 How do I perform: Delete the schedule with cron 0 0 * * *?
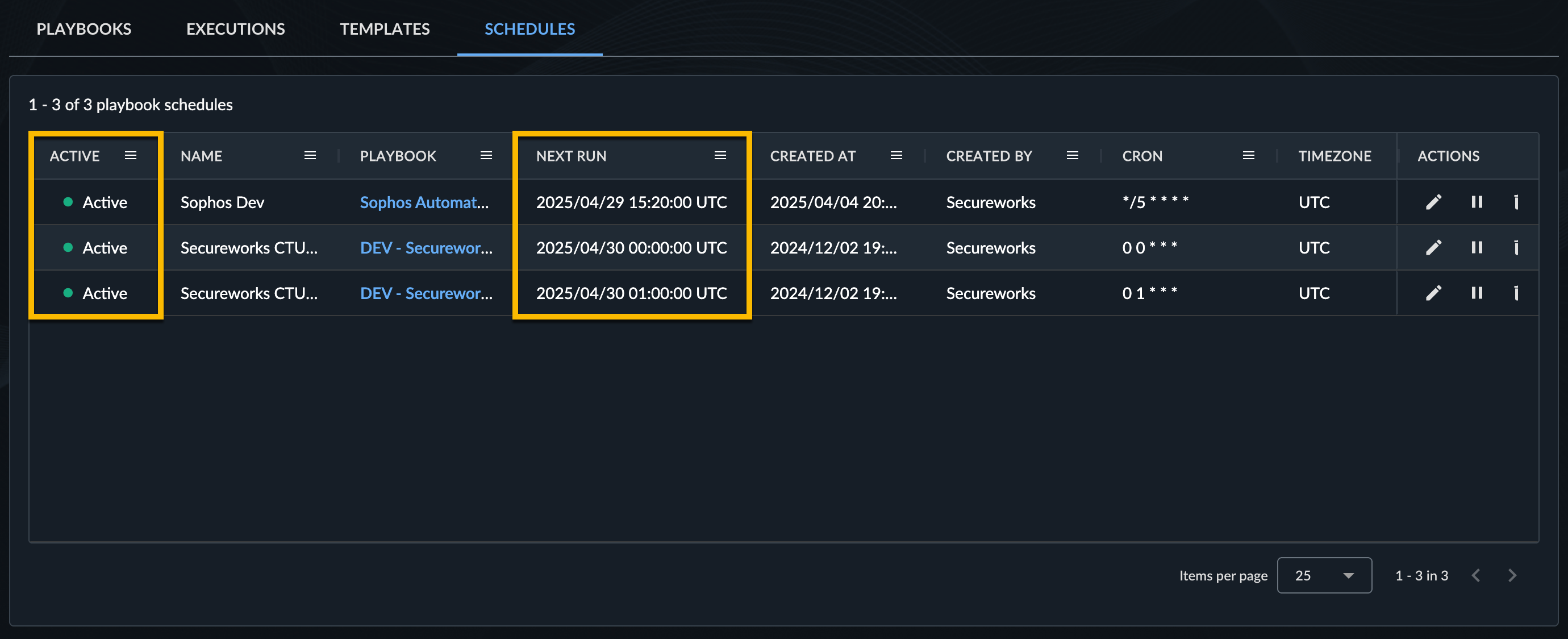(x=1516, y=247)
